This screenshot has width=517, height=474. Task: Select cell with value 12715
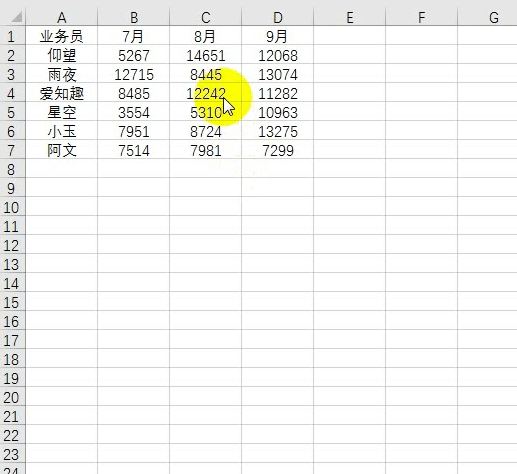click(x=134, y=74)
